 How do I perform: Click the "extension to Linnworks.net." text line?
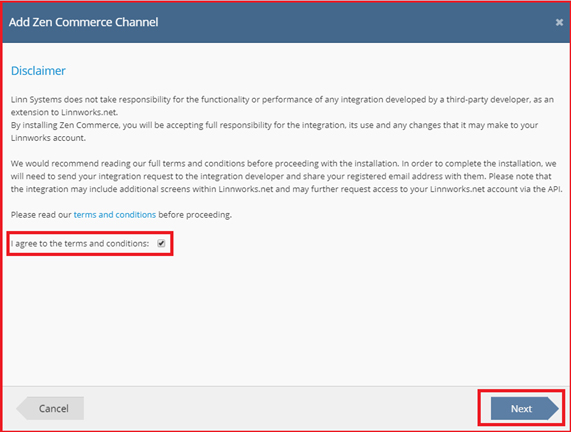pos(64,112)
